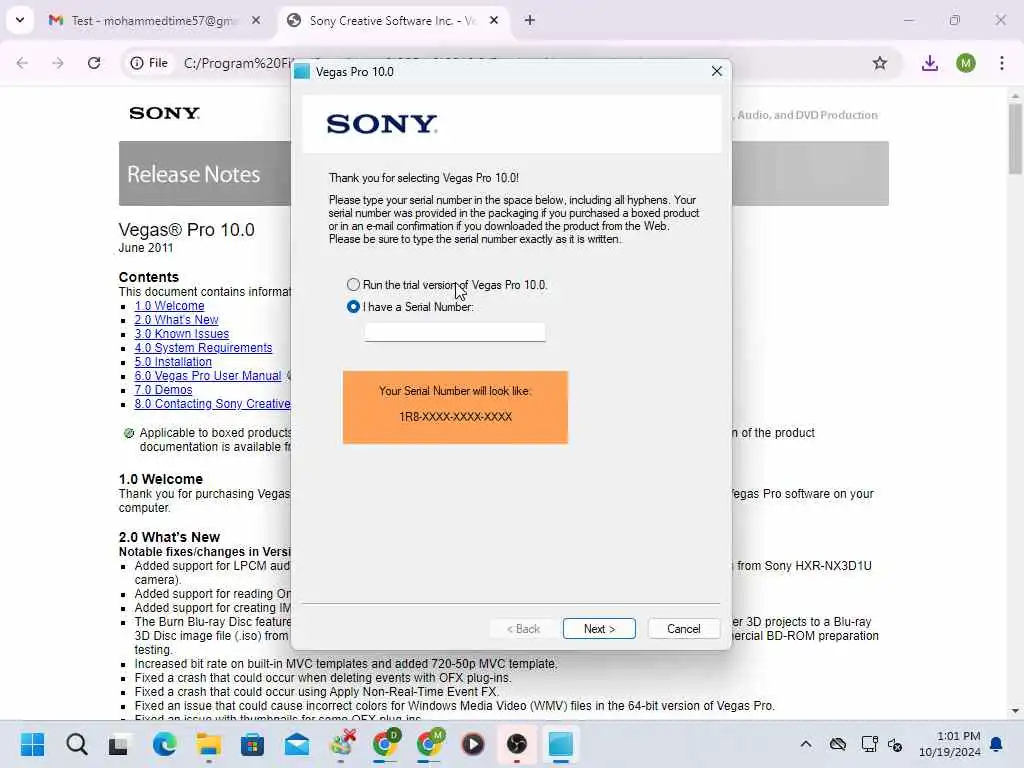Click Vegas Pro dialog title icon
1024x768 pixels.
point(302,71)
